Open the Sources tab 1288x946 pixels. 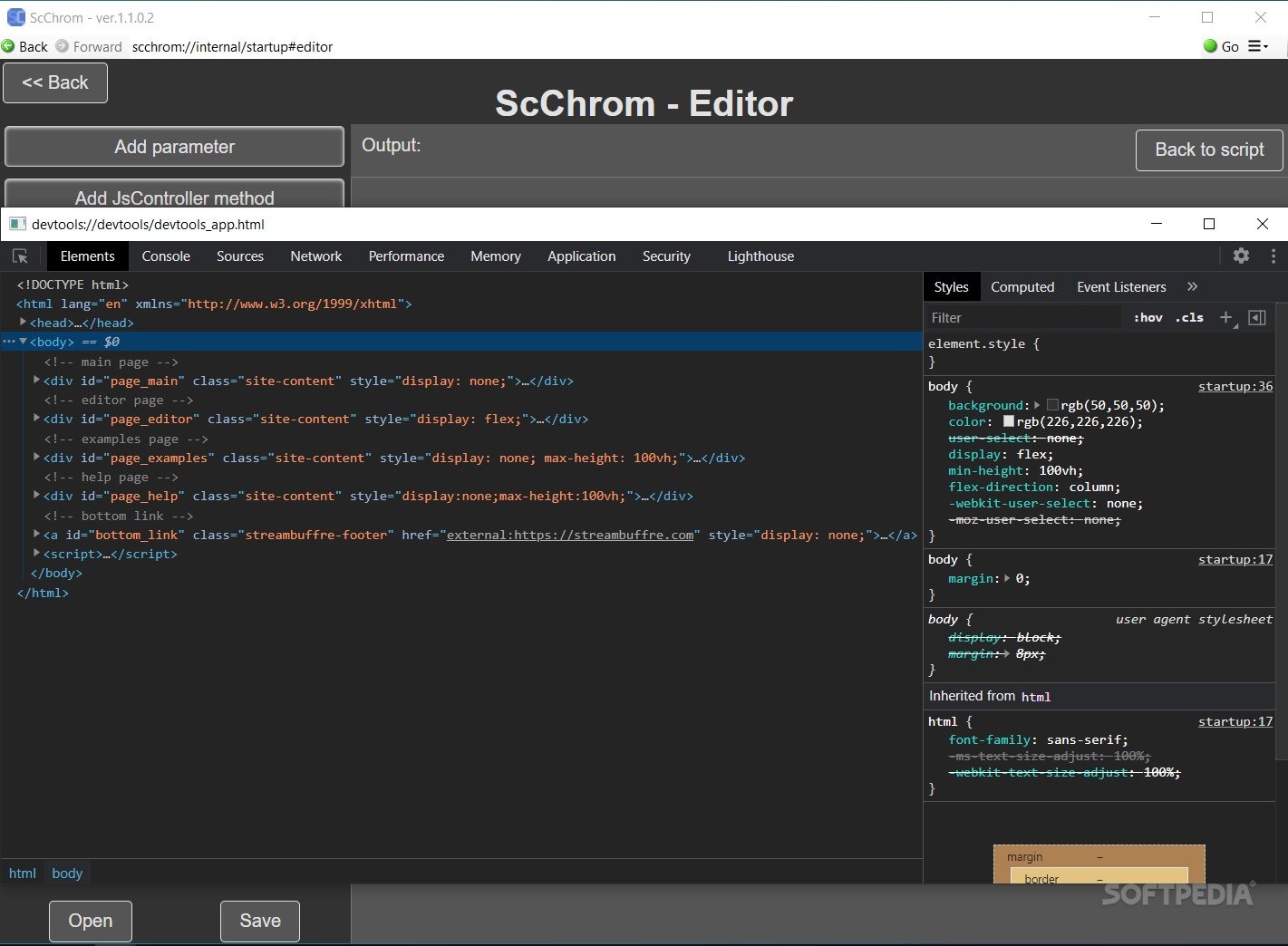click(x=240, y=256)
